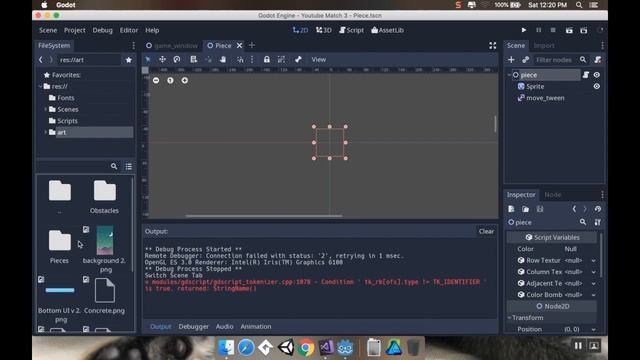Toggle FileSystem list view mode

coord(129,167)
